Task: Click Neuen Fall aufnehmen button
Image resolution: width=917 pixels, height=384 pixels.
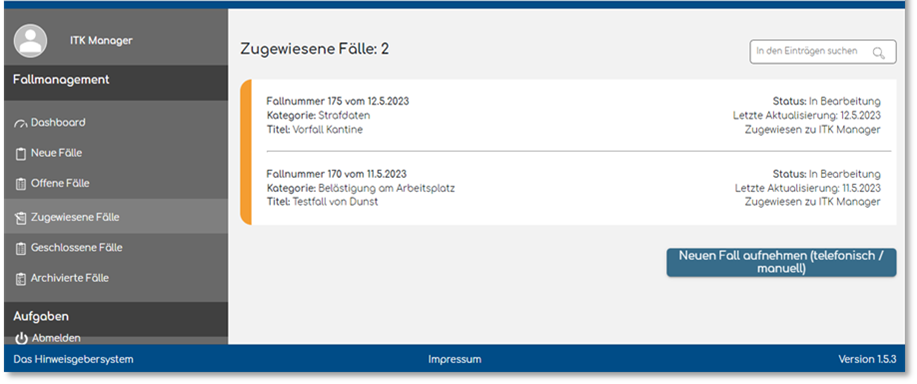Action: (x=781, y=262)
